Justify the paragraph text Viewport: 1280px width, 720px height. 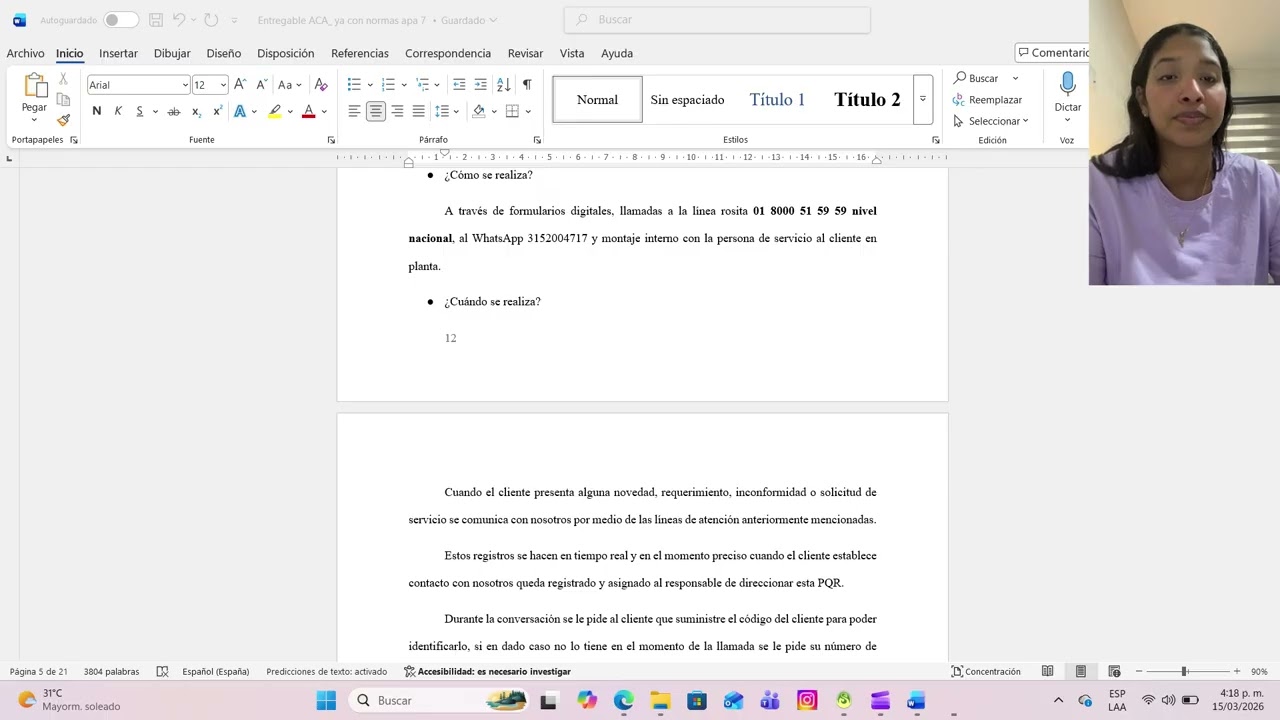click(x=419, y=111)
